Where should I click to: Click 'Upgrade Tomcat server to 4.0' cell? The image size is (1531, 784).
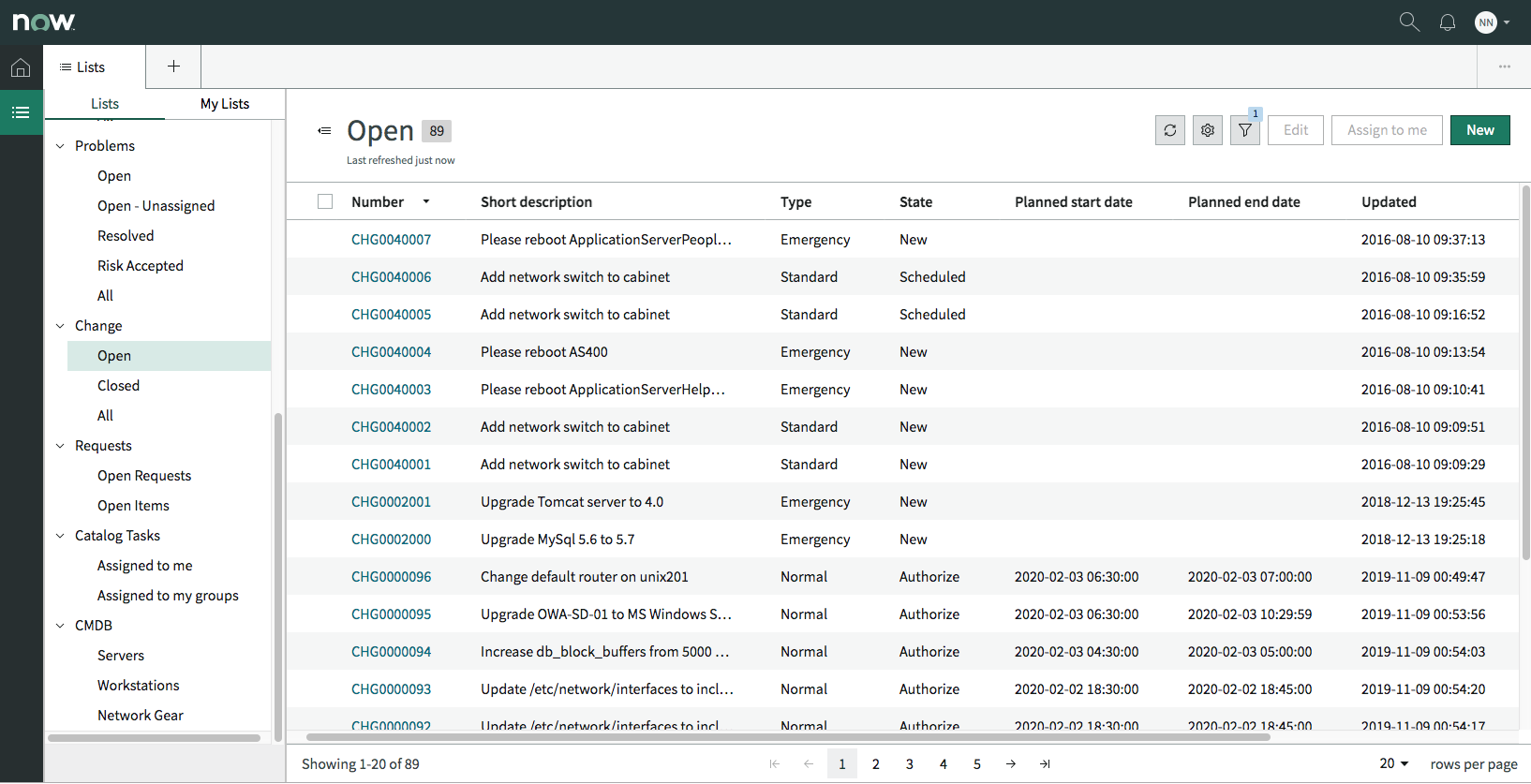[572, 502]
